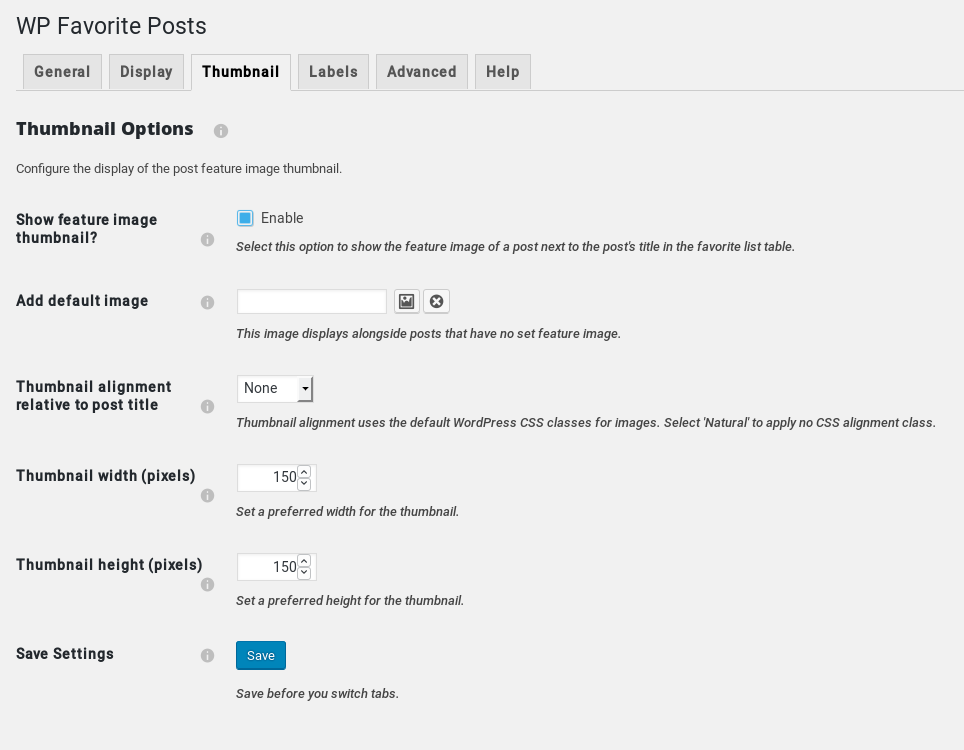Go to the Advanced tab
Screen dimensions: 964x750
[x=422, y=72]
